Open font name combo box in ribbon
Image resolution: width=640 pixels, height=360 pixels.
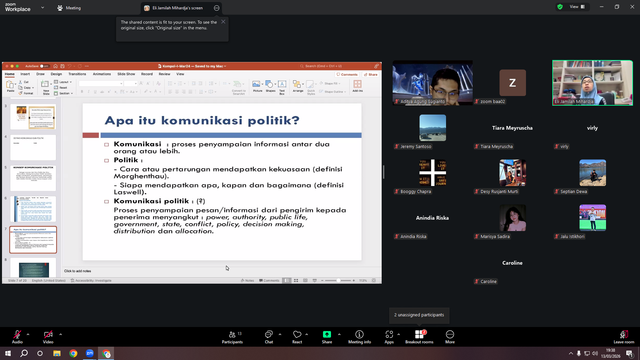point(101,84)
